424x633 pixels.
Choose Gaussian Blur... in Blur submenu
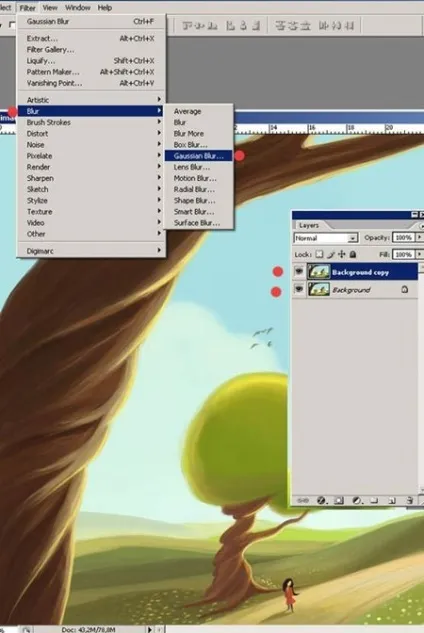pyautogui.click(x=199, y=156)
